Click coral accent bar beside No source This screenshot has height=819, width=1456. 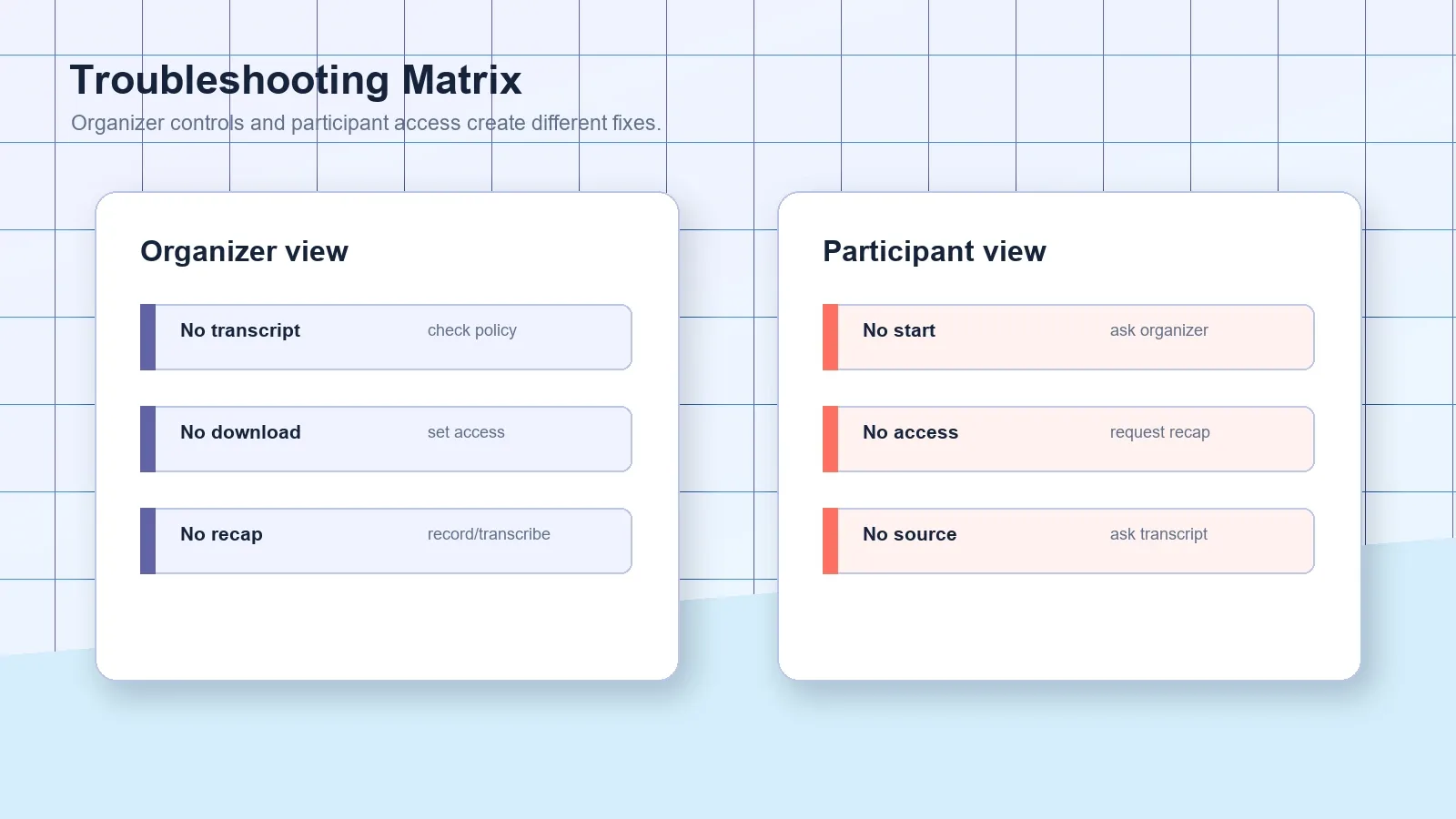[830, 541]
